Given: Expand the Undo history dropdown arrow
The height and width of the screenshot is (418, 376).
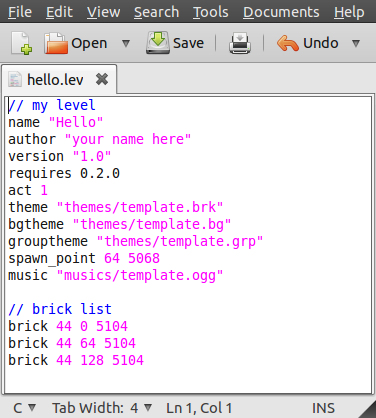Looking at the screenshot, I should [356, 43].
